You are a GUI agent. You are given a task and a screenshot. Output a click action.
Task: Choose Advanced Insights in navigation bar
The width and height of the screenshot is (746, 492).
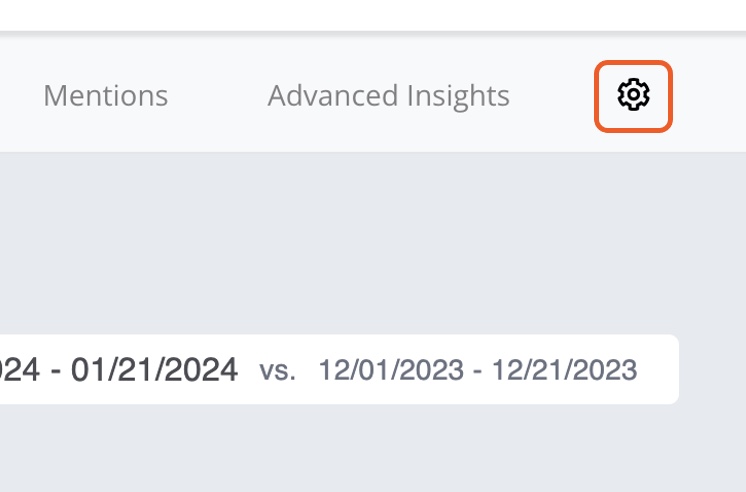(388, 96)
